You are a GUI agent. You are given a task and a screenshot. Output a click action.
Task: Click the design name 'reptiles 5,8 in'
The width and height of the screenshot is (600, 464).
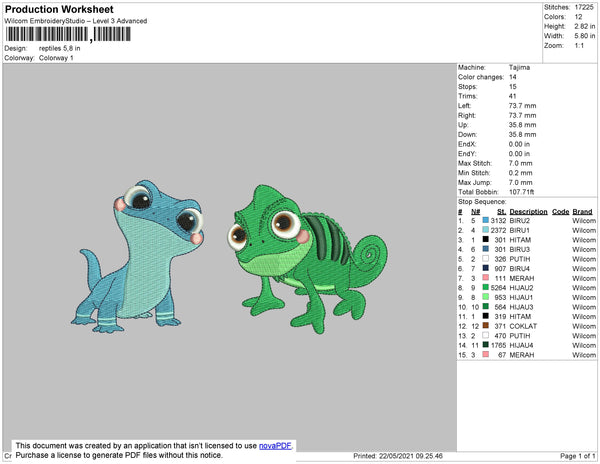(60, 49)
